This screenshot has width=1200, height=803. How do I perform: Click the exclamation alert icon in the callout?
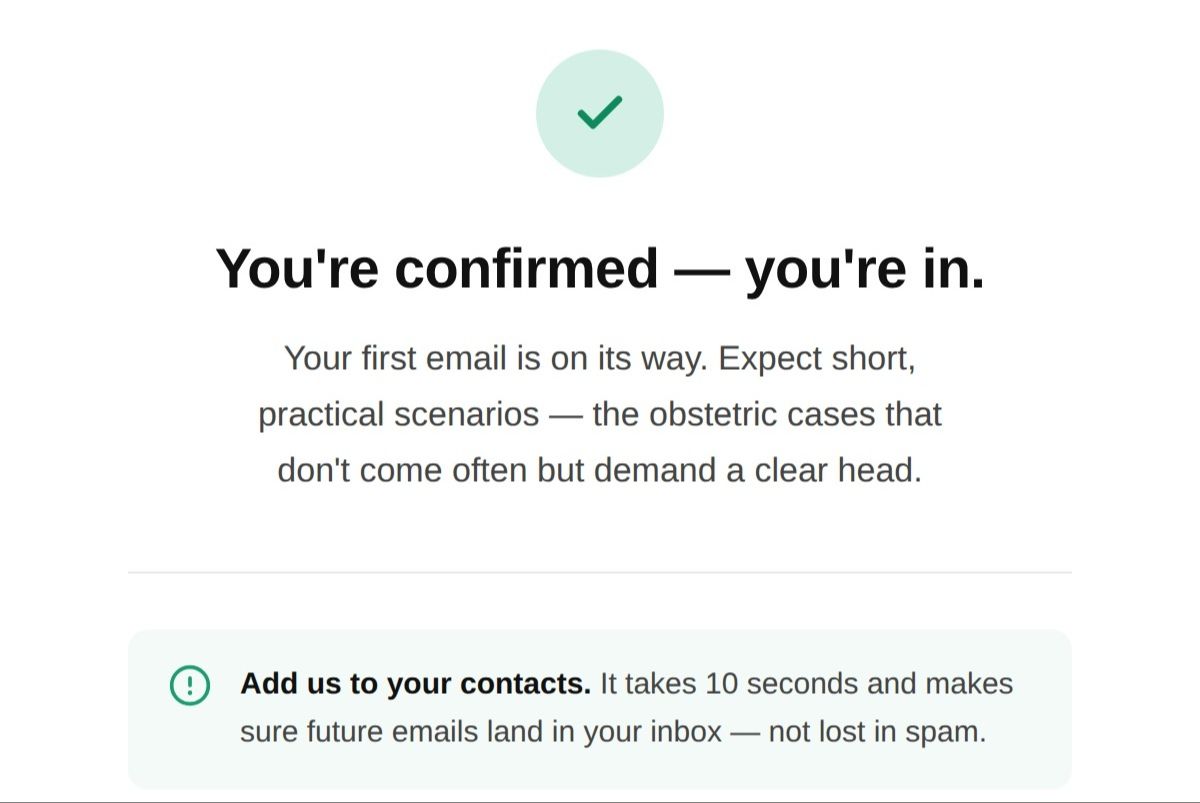pyautogui.click(x=190, y=686)
